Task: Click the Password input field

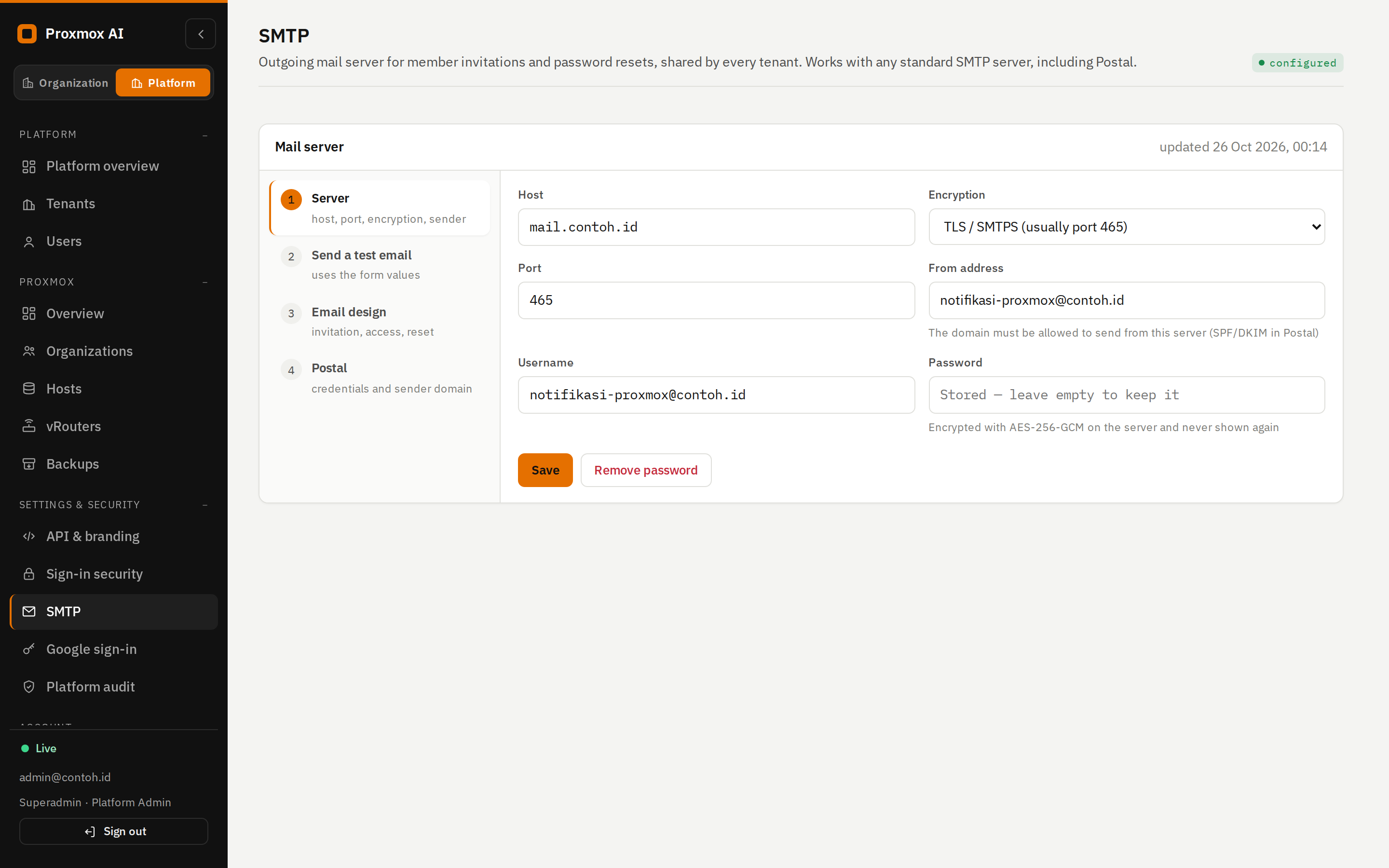Action: (1126, 395)
